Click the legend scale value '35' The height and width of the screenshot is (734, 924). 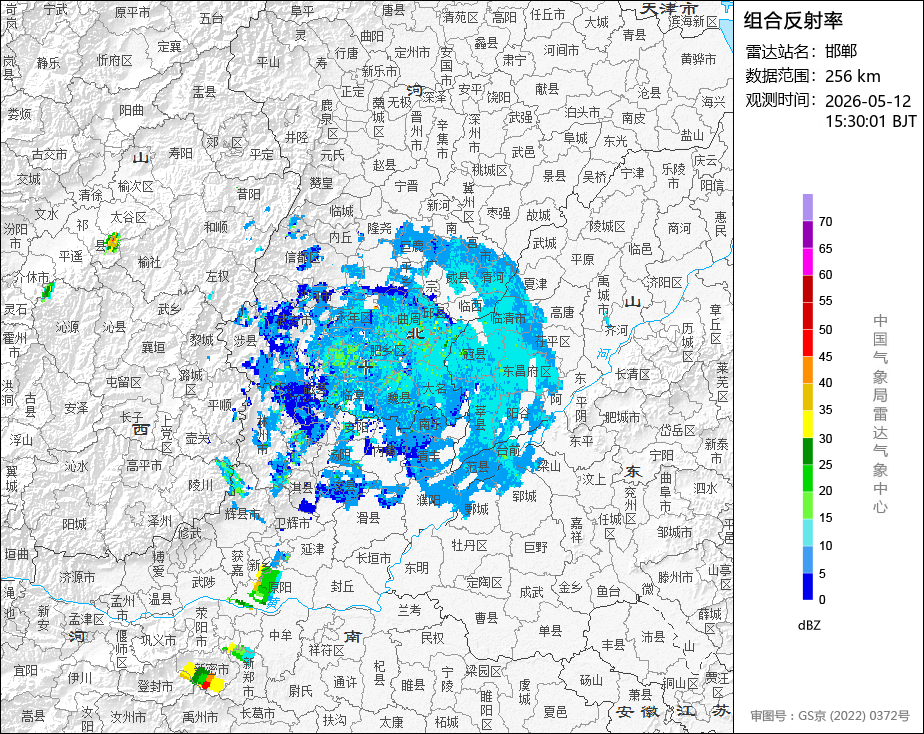[826, 409]
